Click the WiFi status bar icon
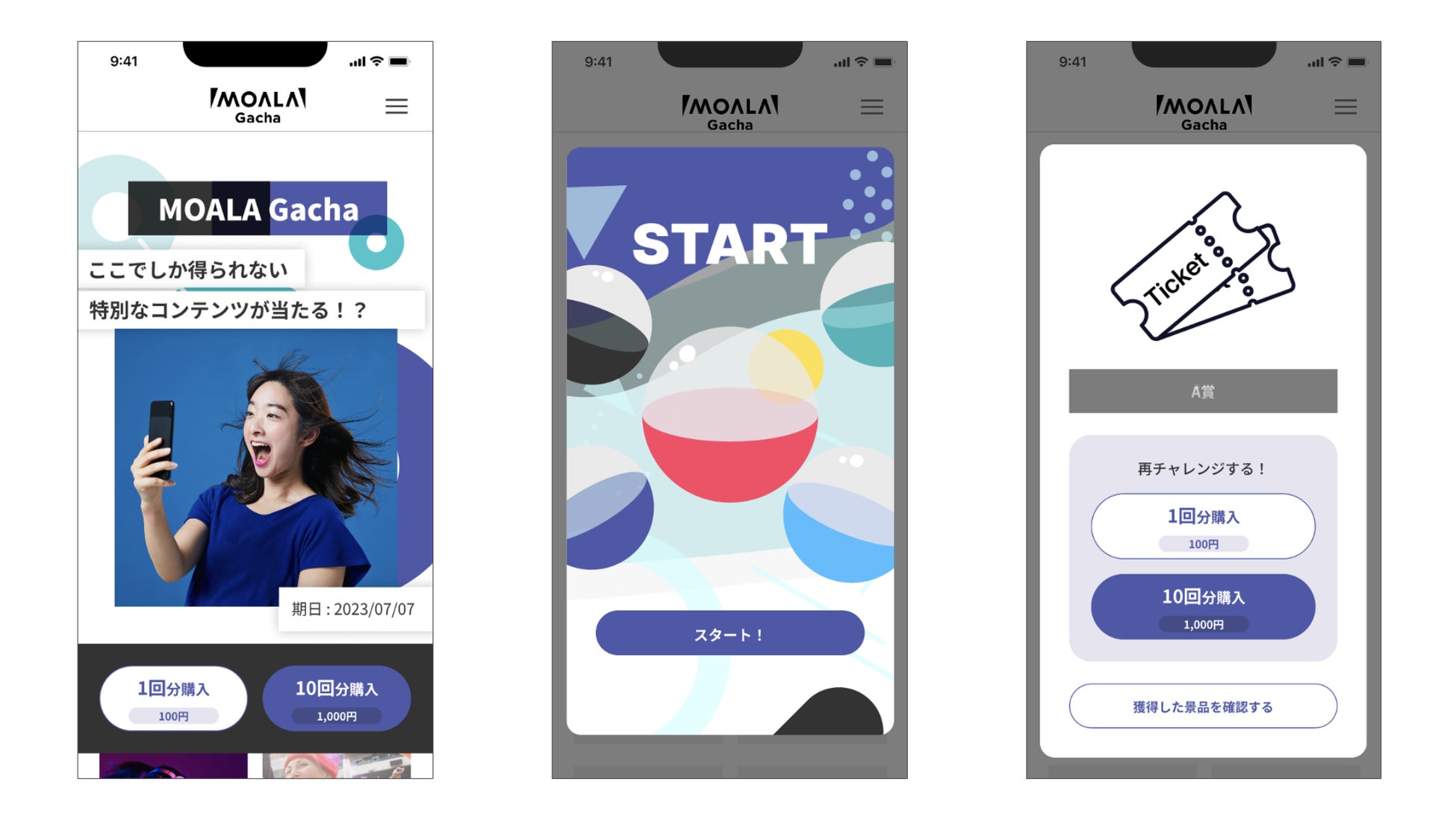The height and width of the screenshot is (820, 1456). click(377, 63)
